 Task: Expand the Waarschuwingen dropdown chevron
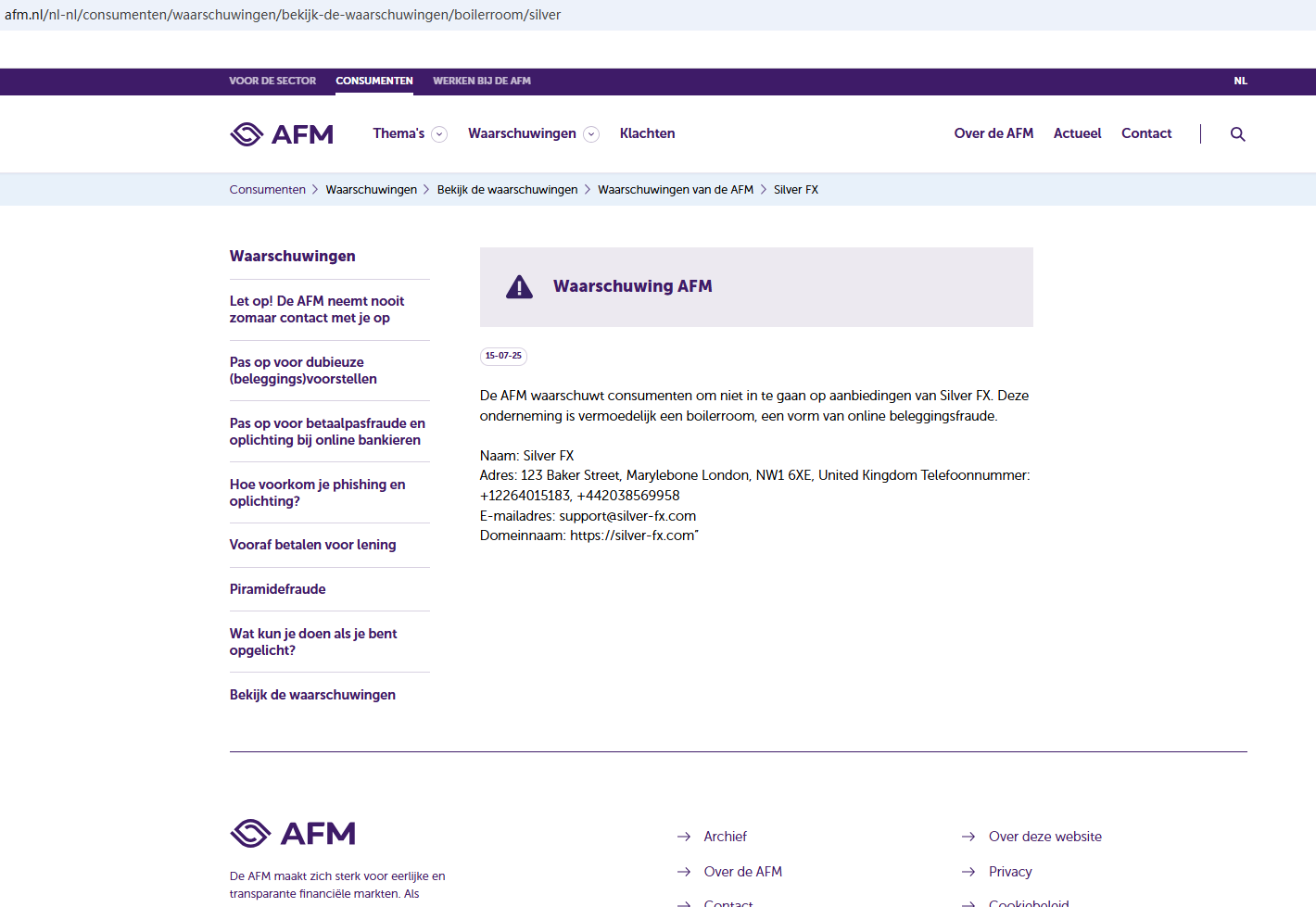coord(591,134)
